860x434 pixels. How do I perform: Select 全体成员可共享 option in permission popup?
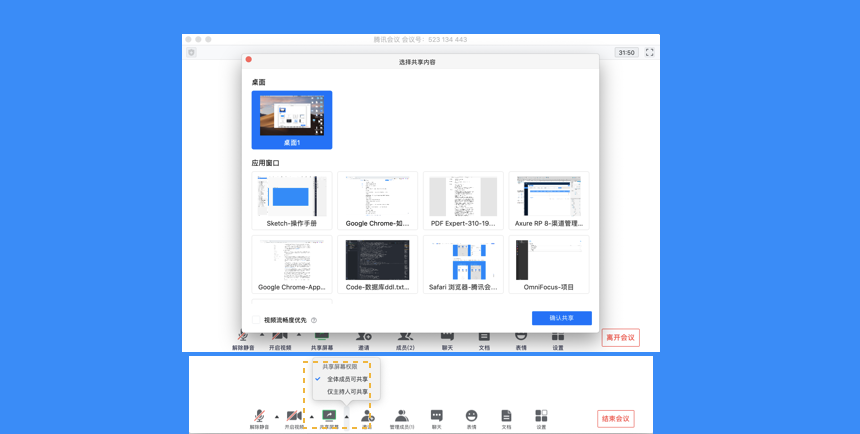point(347,379)
